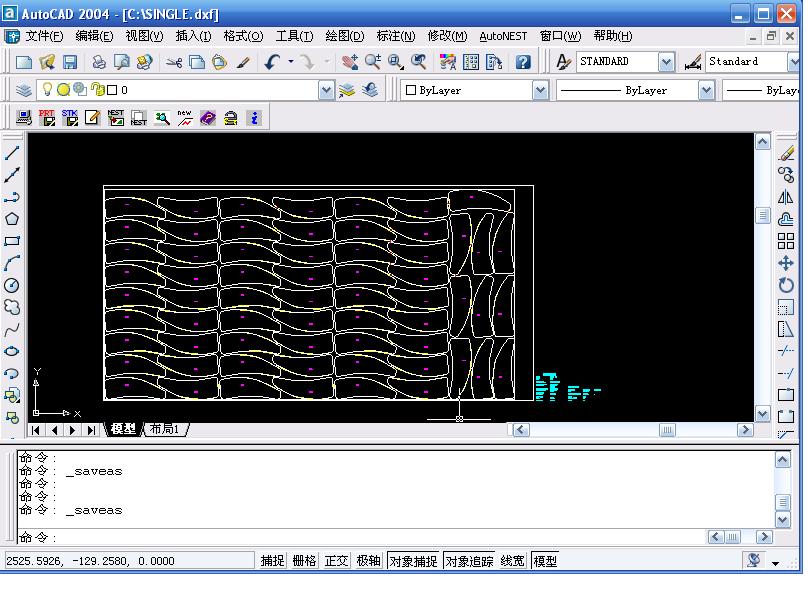This screenshot has height=594, width=809.
Task: Click drawing area scroll down arrow
Action: pyautogui.click(x=763, y=414)
